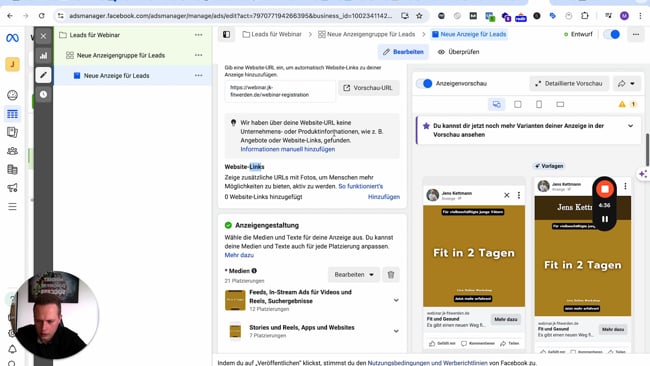Screen dimensions: 650x366
Task: Expand Feeds, In-Stream Ads placements row
Action: pyautogui.click(x=396, y=300)
